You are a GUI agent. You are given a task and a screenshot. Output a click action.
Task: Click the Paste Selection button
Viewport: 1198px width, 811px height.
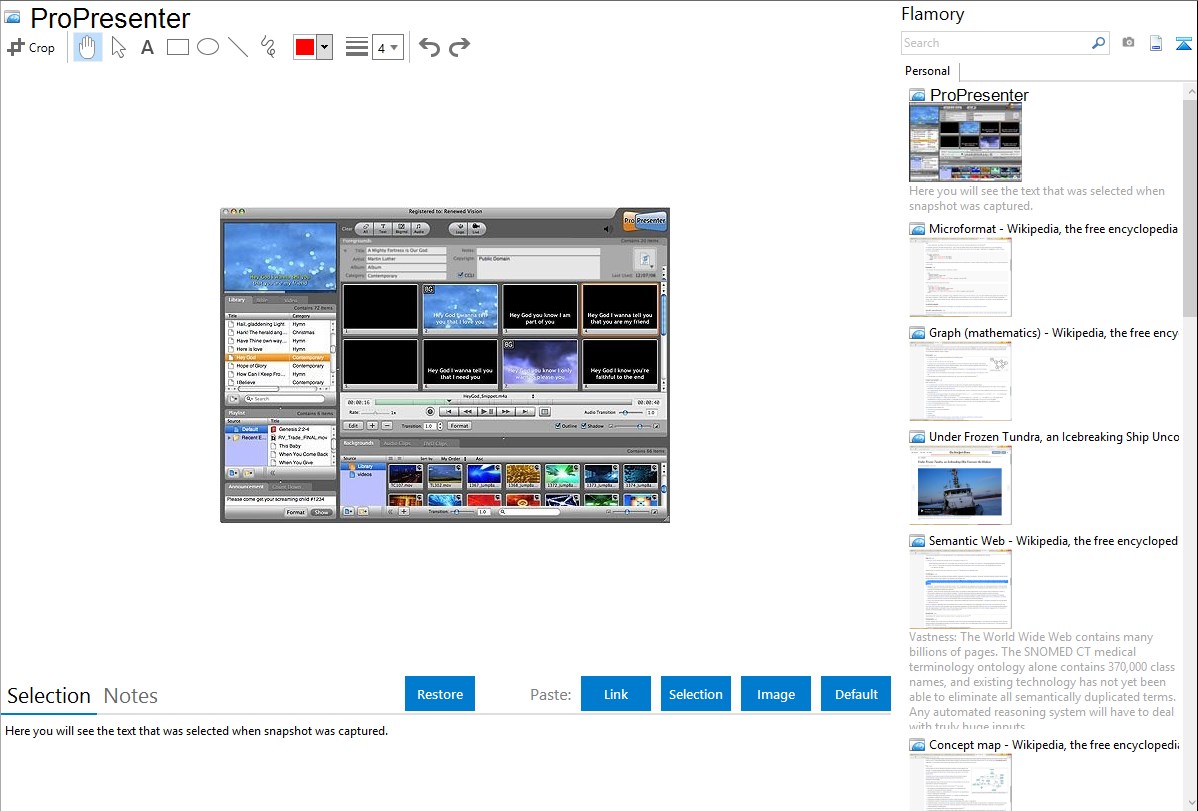[695, 693]
